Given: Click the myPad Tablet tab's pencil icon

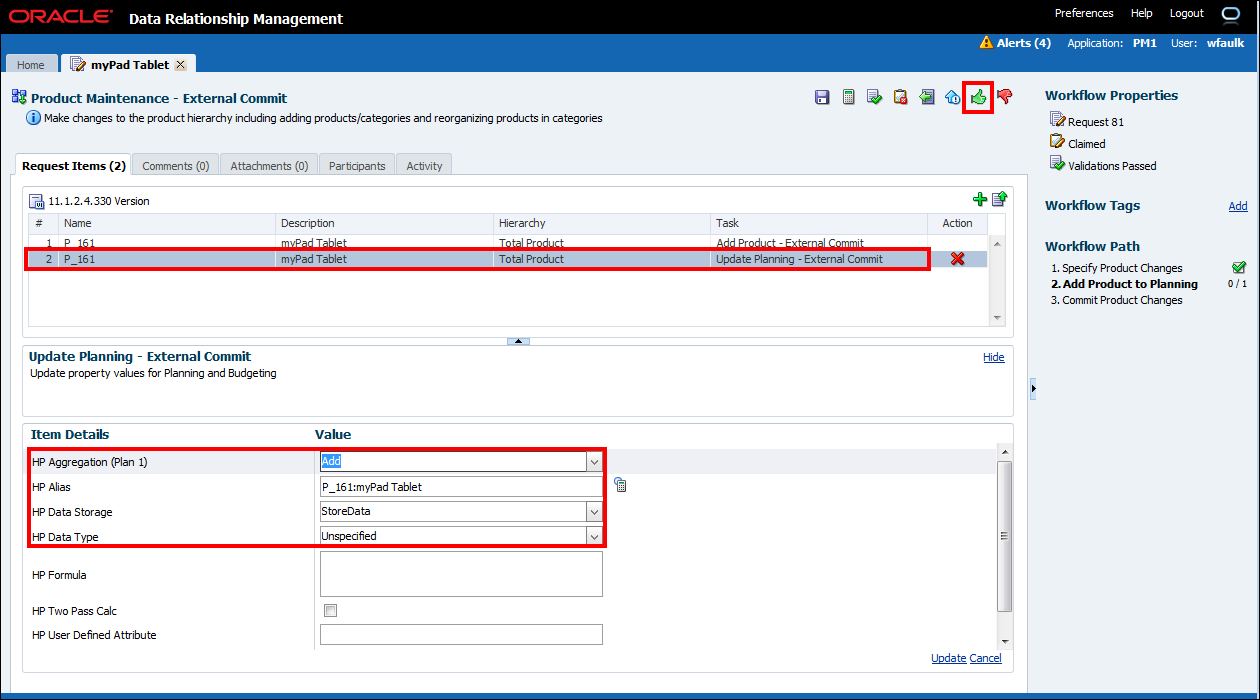Looking at the screenshot, I should pyautogui.click(x=78, y=64).
